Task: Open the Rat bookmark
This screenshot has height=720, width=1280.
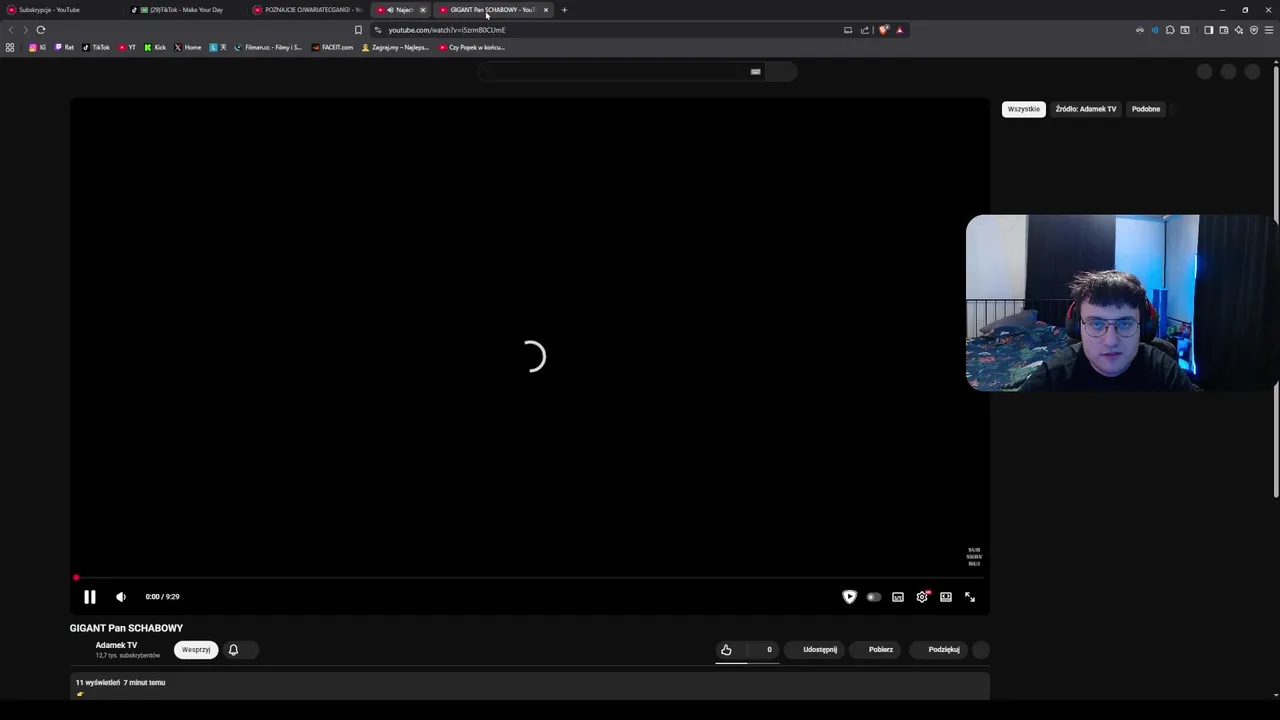Action: click(x=64, y=47)
